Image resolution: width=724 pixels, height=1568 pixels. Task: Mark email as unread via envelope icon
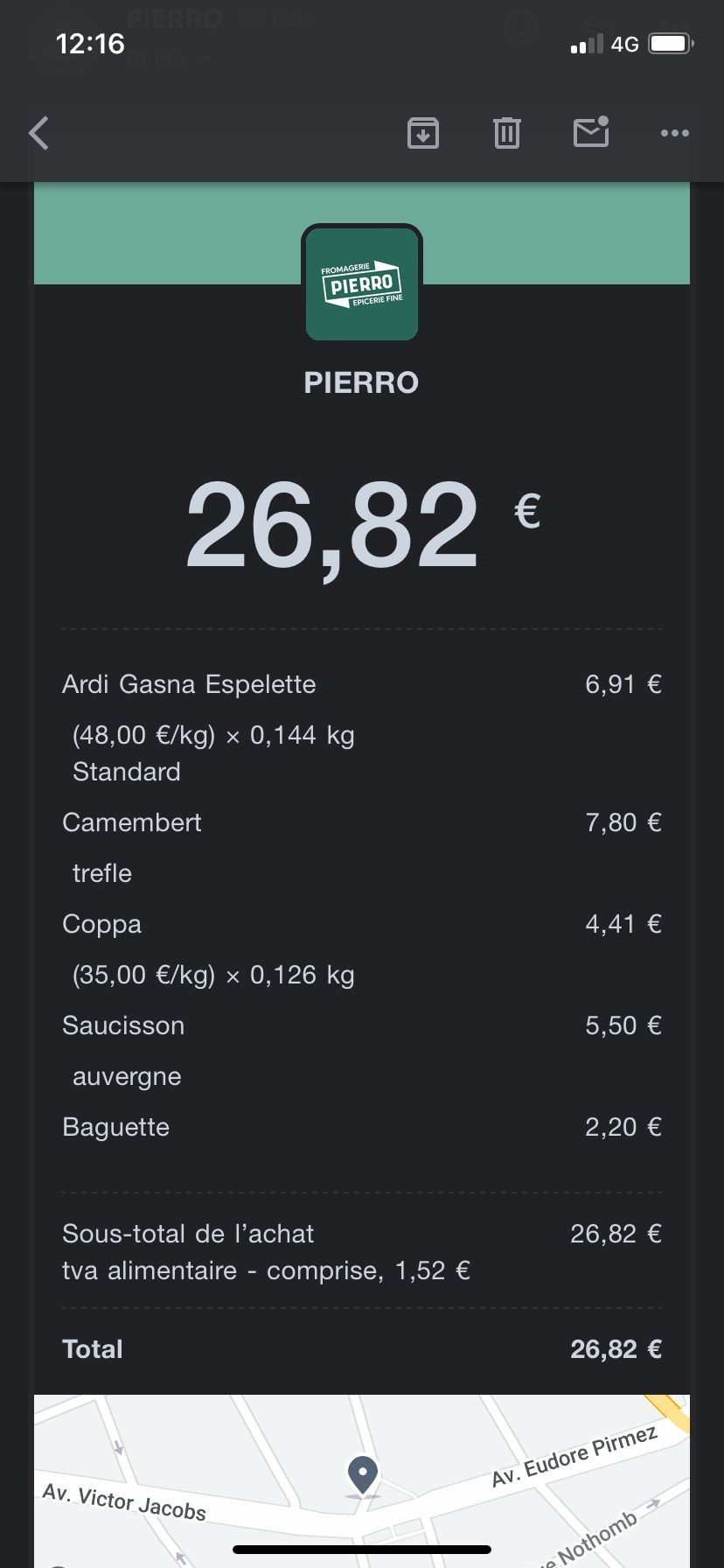[x=591, y=132]
